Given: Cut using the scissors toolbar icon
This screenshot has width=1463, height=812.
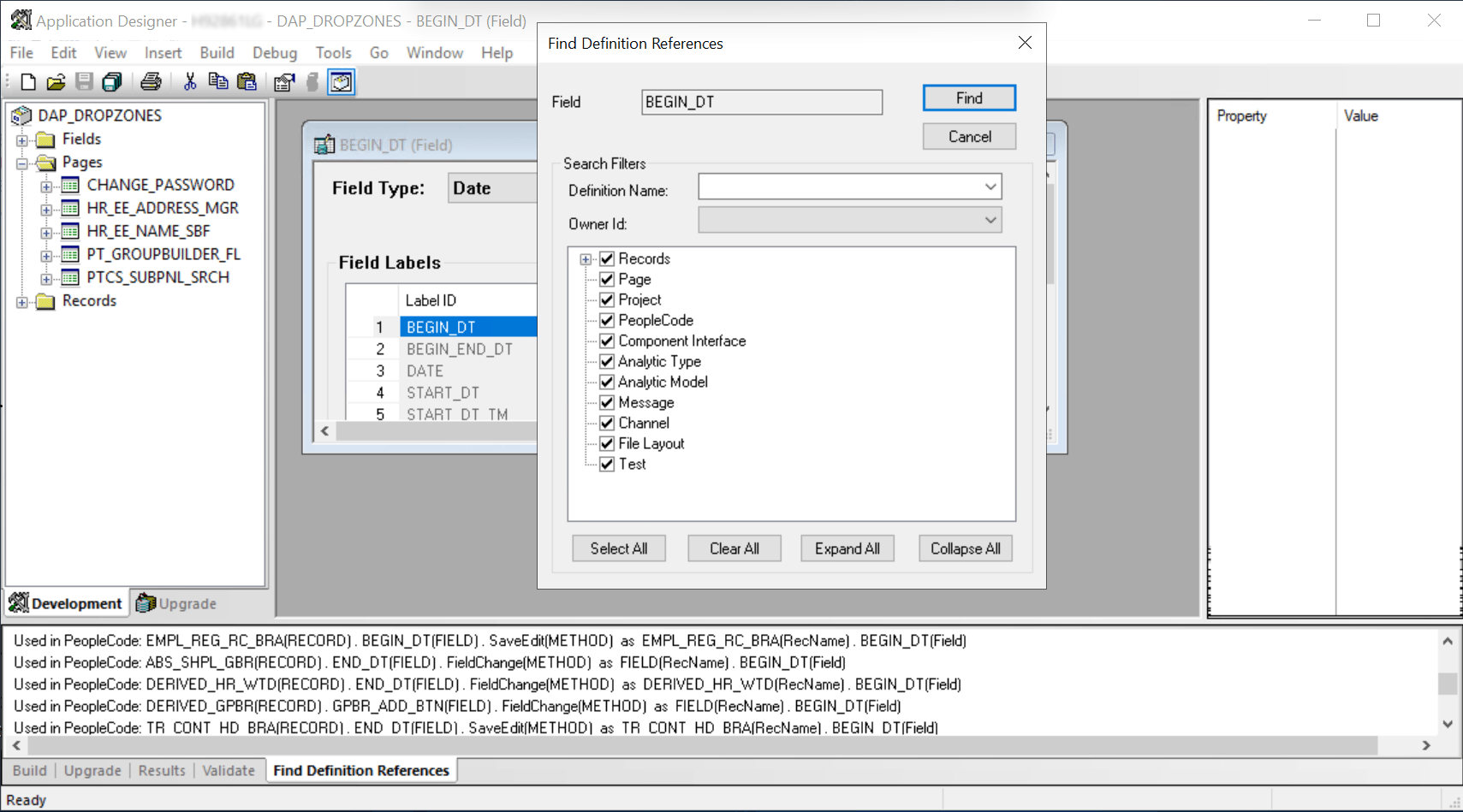Looking at the screenshot, I should [x=189, y=81].
